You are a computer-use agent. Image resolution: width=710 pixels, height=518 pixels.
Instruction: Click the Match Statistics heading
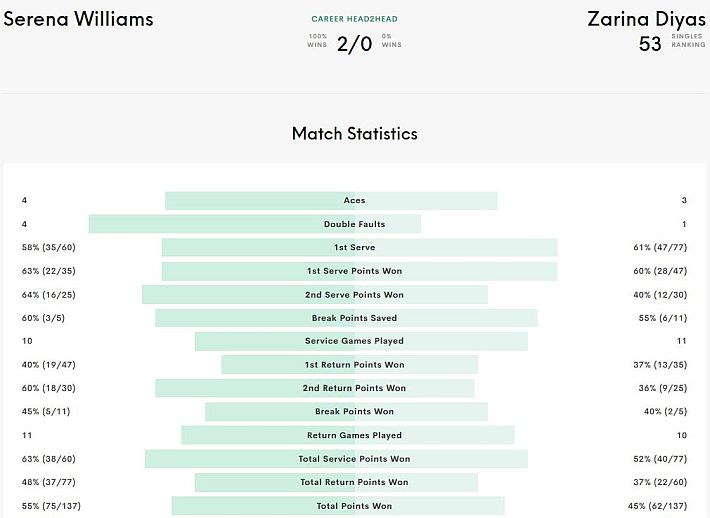(x=355, y=134)
